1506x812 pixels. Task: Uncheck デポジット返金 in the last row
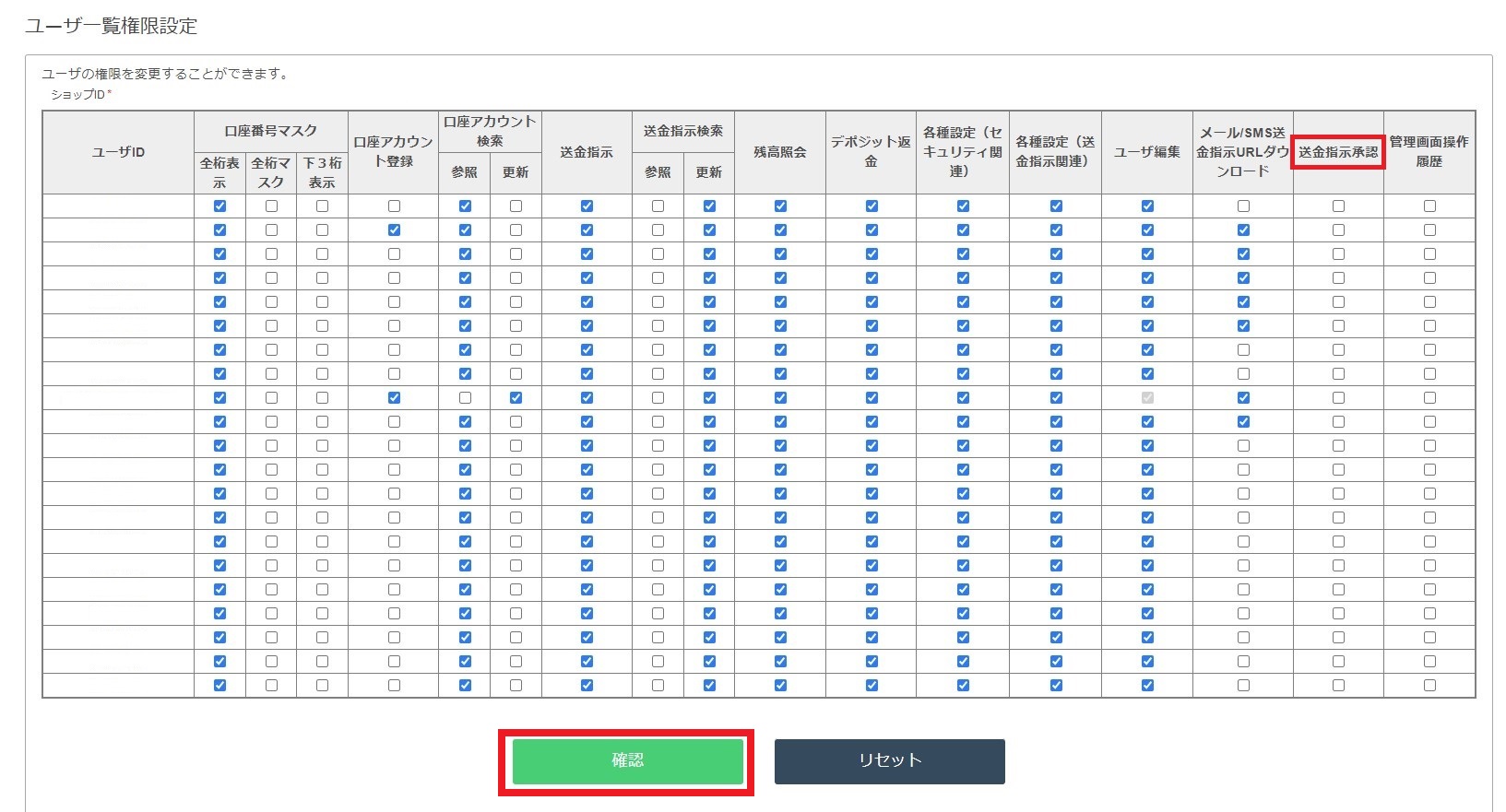[x=872, y=686]
